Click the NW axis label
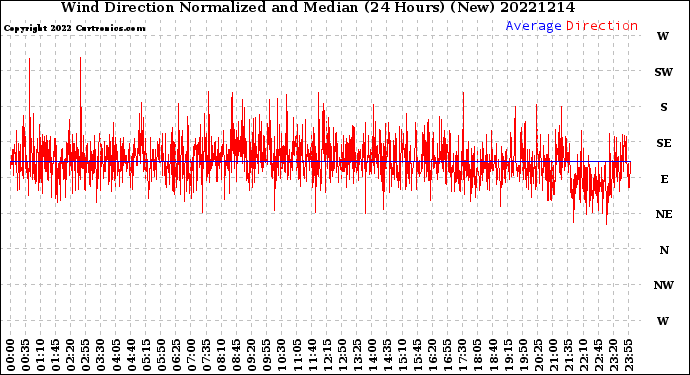This screenshot has width=690, height=375. [663, 286]
